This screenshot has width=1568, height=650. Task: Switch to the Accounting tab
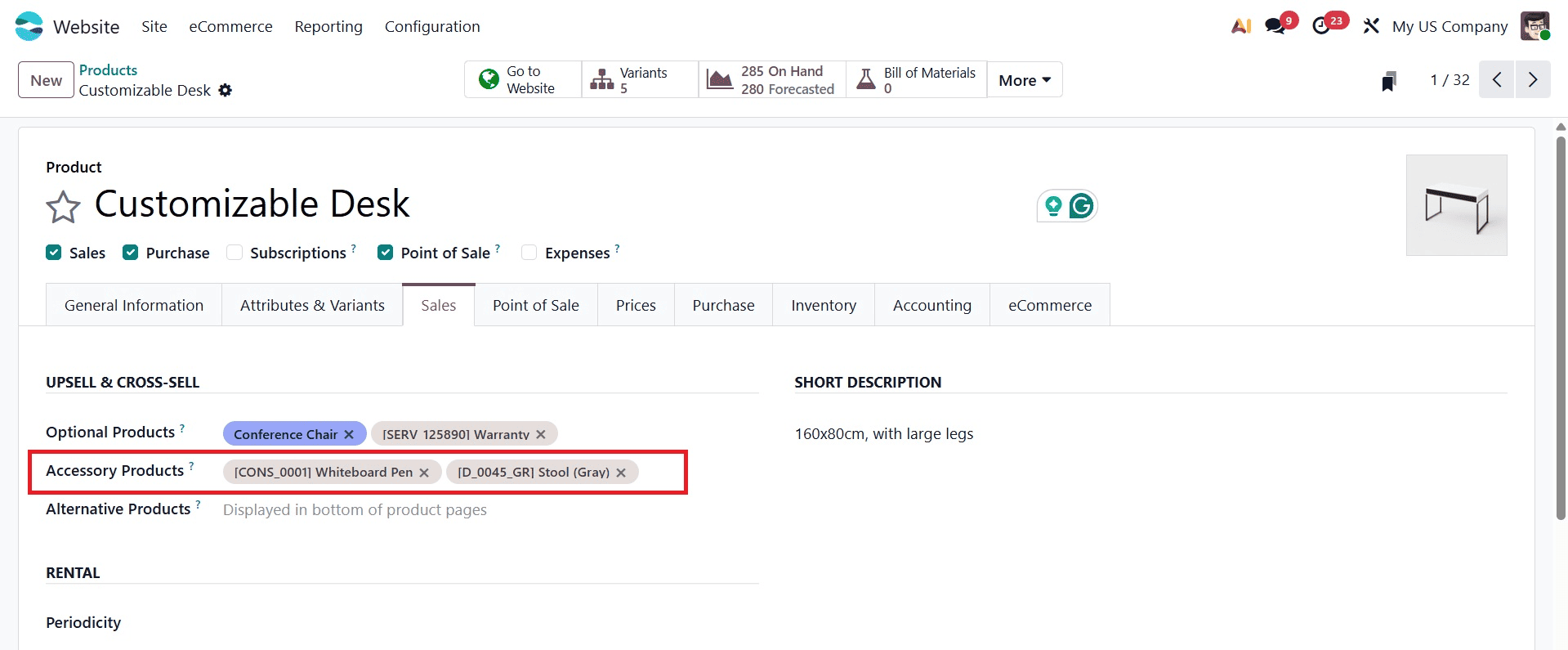click(x=932, y=305)
